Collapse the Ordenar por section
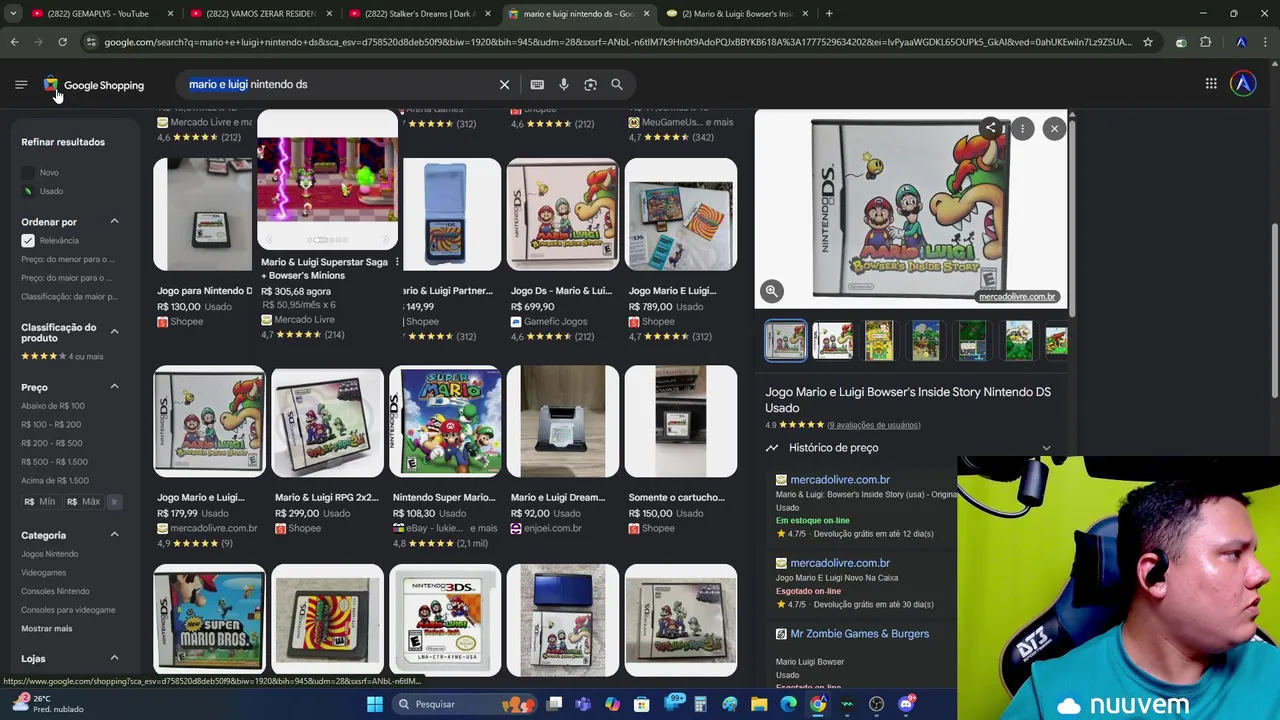 click(x=114, y=221)
